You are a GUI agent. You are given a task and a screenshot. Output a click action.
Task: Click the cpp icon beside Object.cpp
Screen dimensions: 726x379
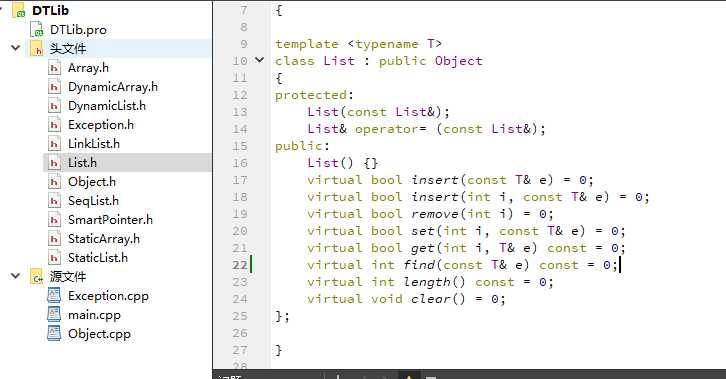click(x=54, y=334)
